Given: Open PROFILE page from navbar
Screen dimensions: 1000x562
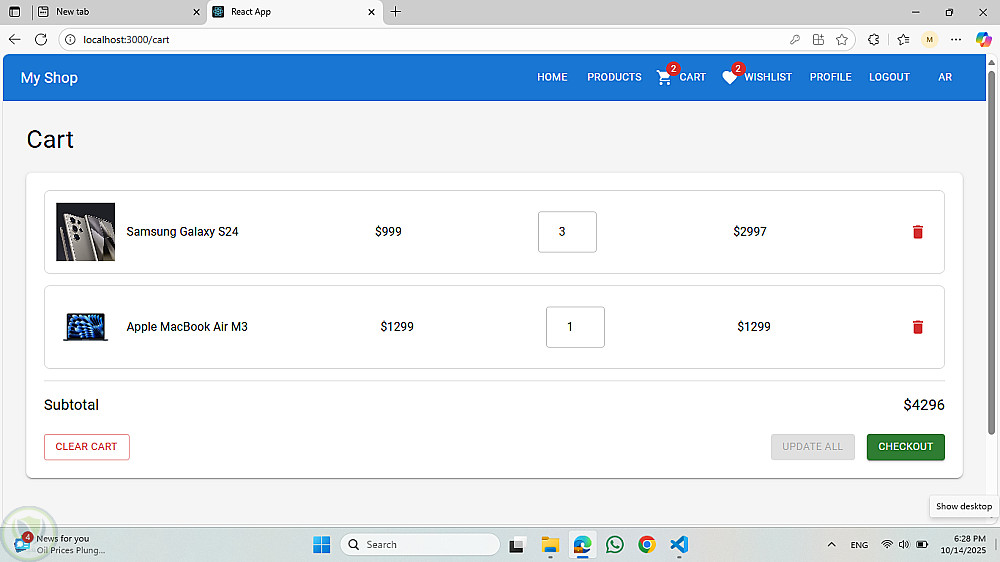Looking at the screenshot, I should 830,77.
